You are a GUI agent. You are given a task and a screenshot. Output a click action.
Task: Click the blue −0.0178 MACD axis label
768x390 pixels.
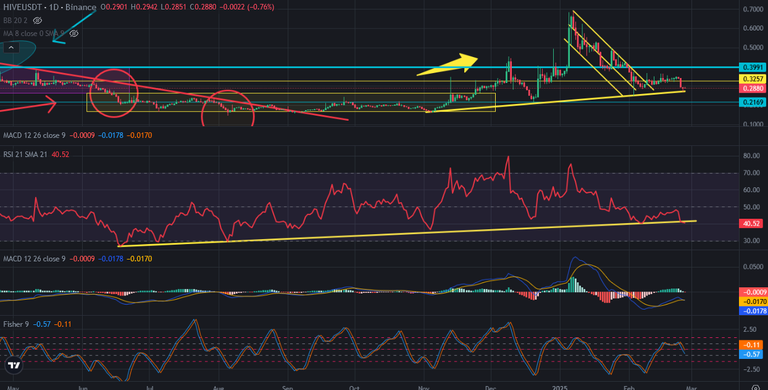pyautogui.click(x=752, y=311)
